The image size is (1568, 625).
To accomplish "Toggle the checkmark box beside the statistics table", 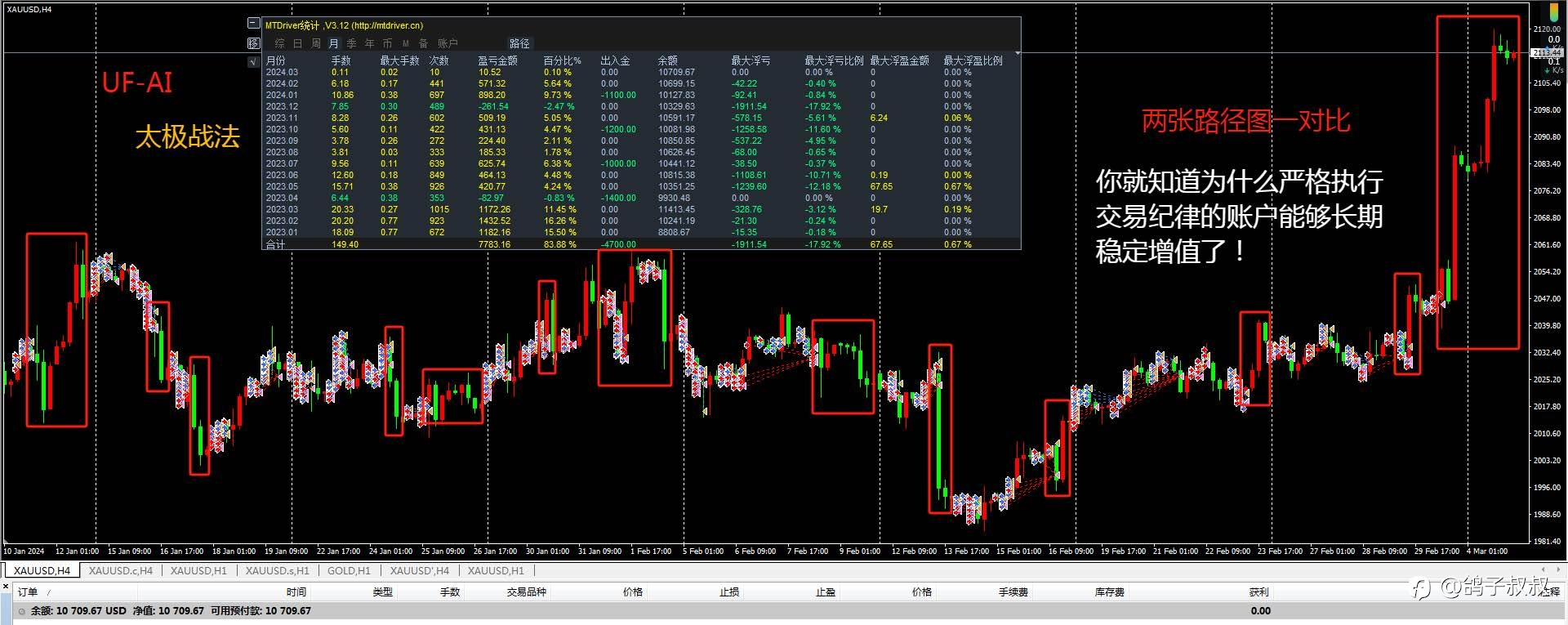I will click(254, 61).
